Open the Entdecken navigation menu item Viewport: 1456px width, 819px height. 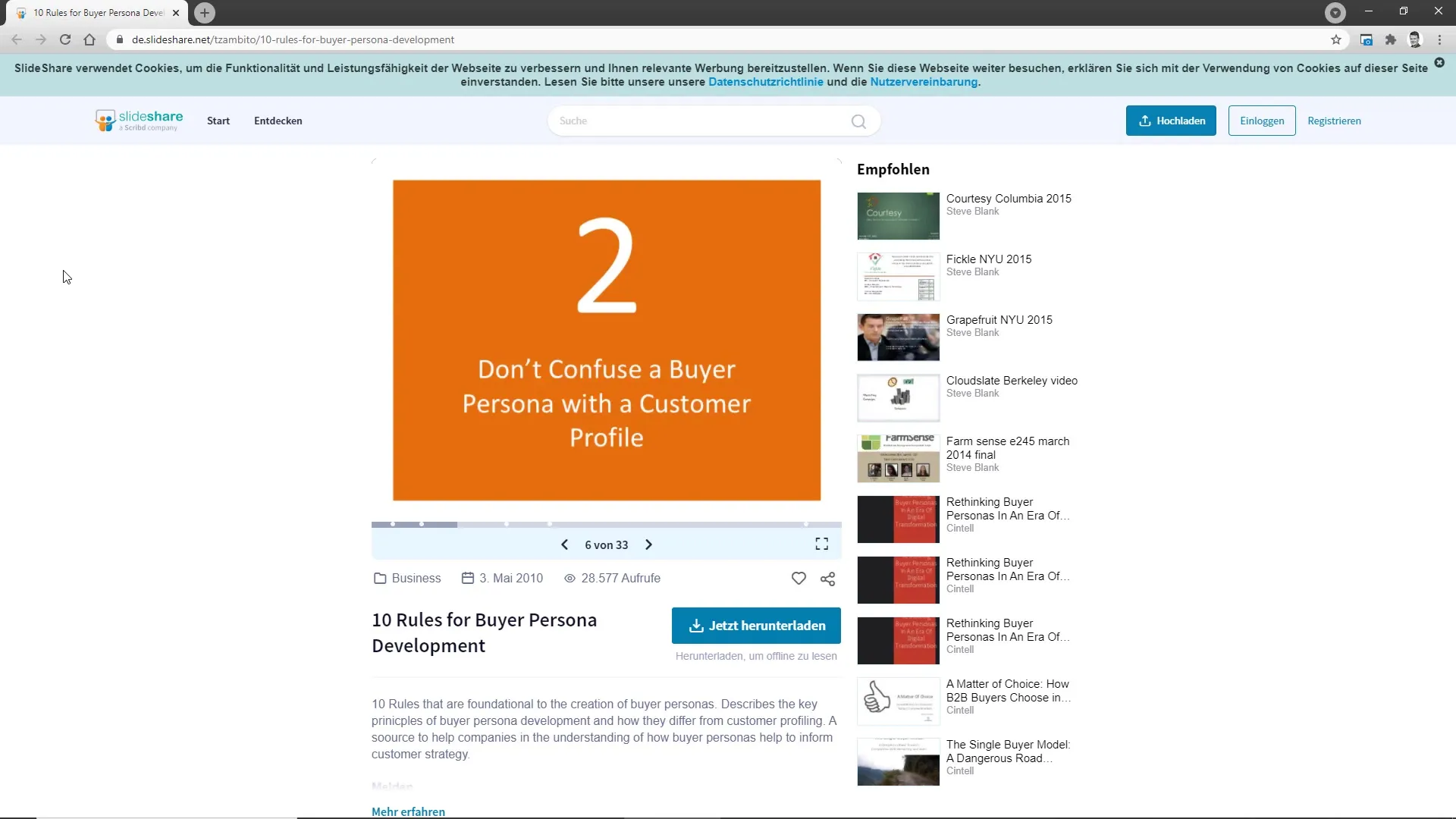coord(278,120)
